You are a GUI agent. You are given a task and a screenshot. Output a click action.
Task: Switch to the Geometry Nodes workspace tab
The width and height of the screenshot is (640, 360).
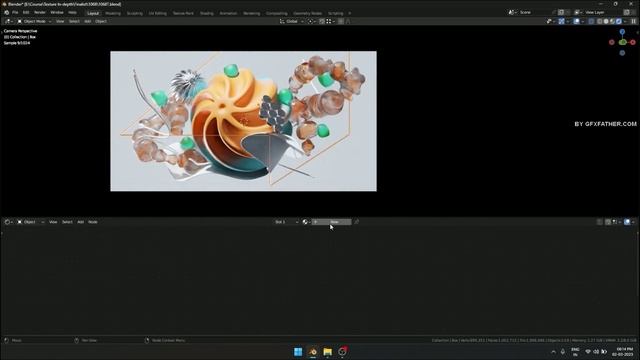click(307, 13)
